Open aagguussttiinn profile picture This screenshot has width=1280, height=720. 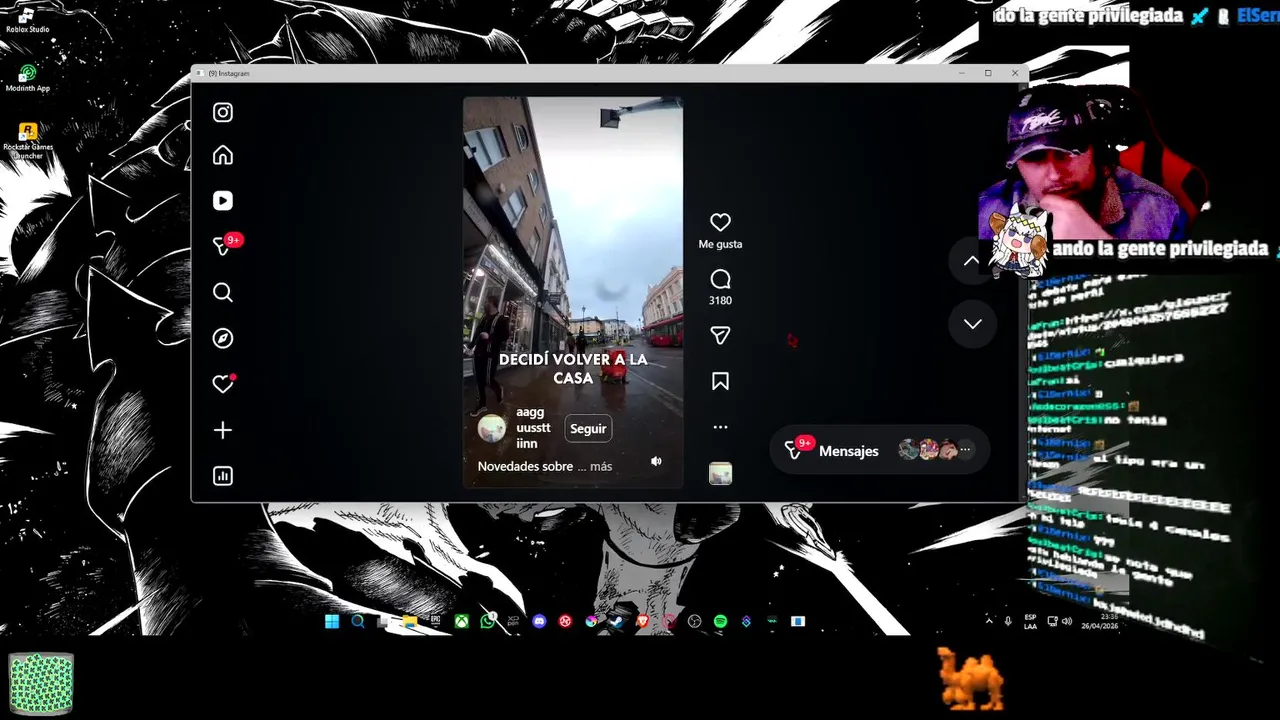(492, 428)
